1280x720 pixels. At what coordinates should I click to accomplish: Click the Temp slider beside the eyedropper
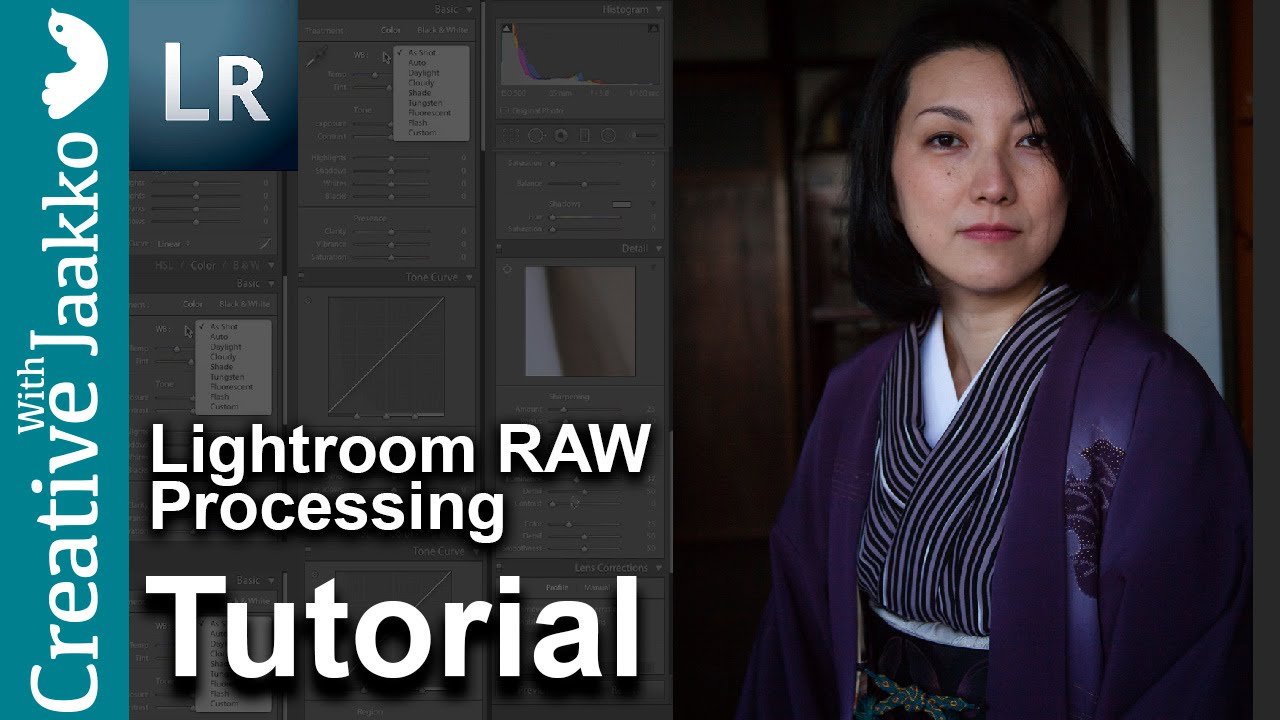click(x=373, y=75)
